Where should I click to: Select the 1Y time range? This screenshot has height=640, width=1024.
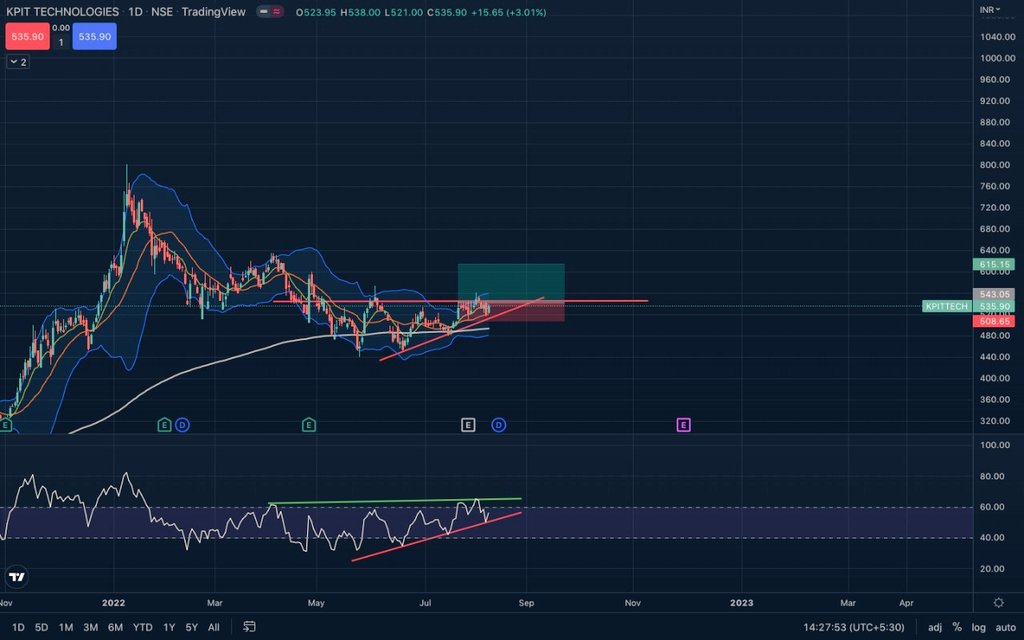coord(169,628)
